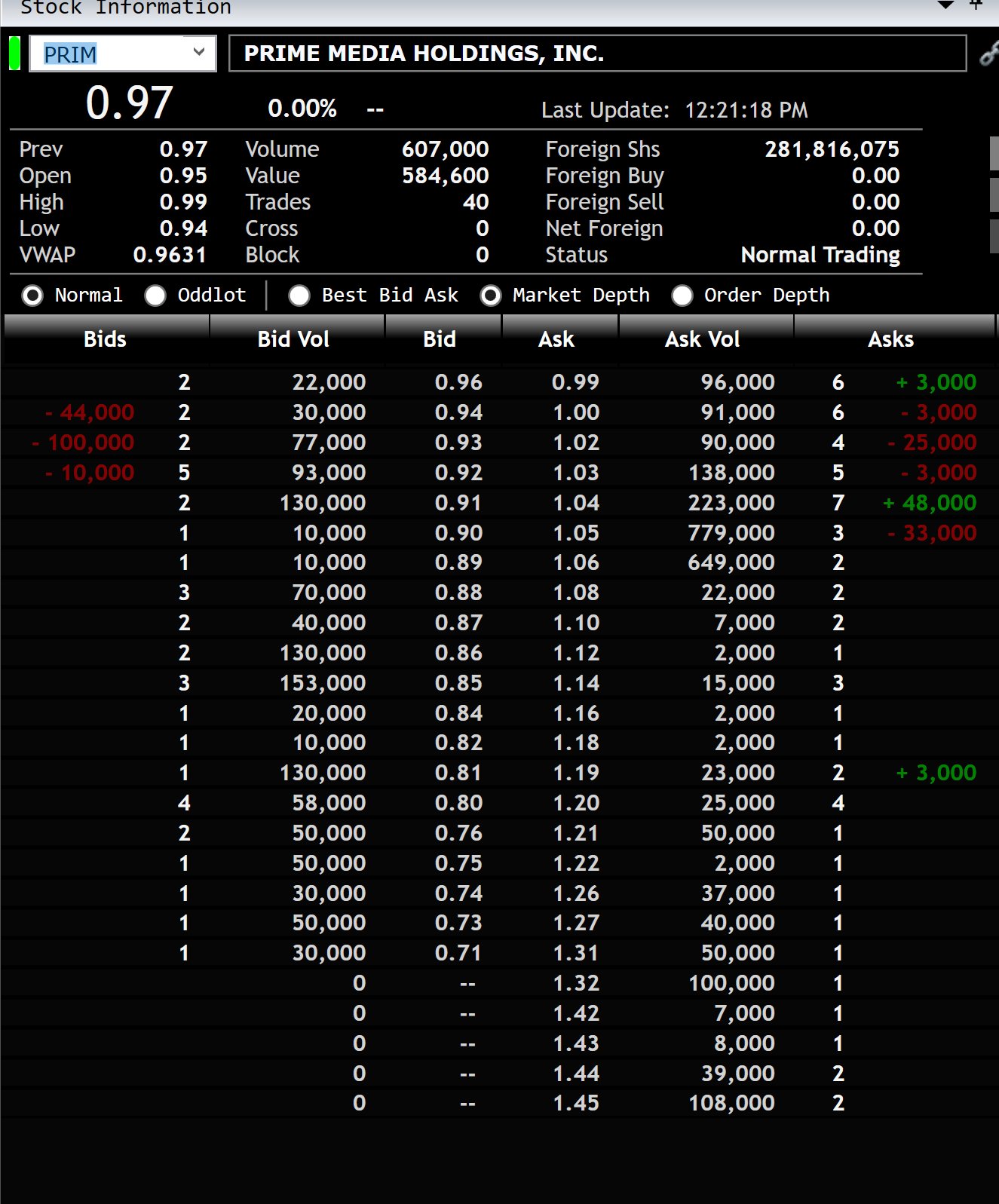Screen dimensions: 999x1204
Task: Open the Stock Information panel menu arrow
Action: coord(945,5)
